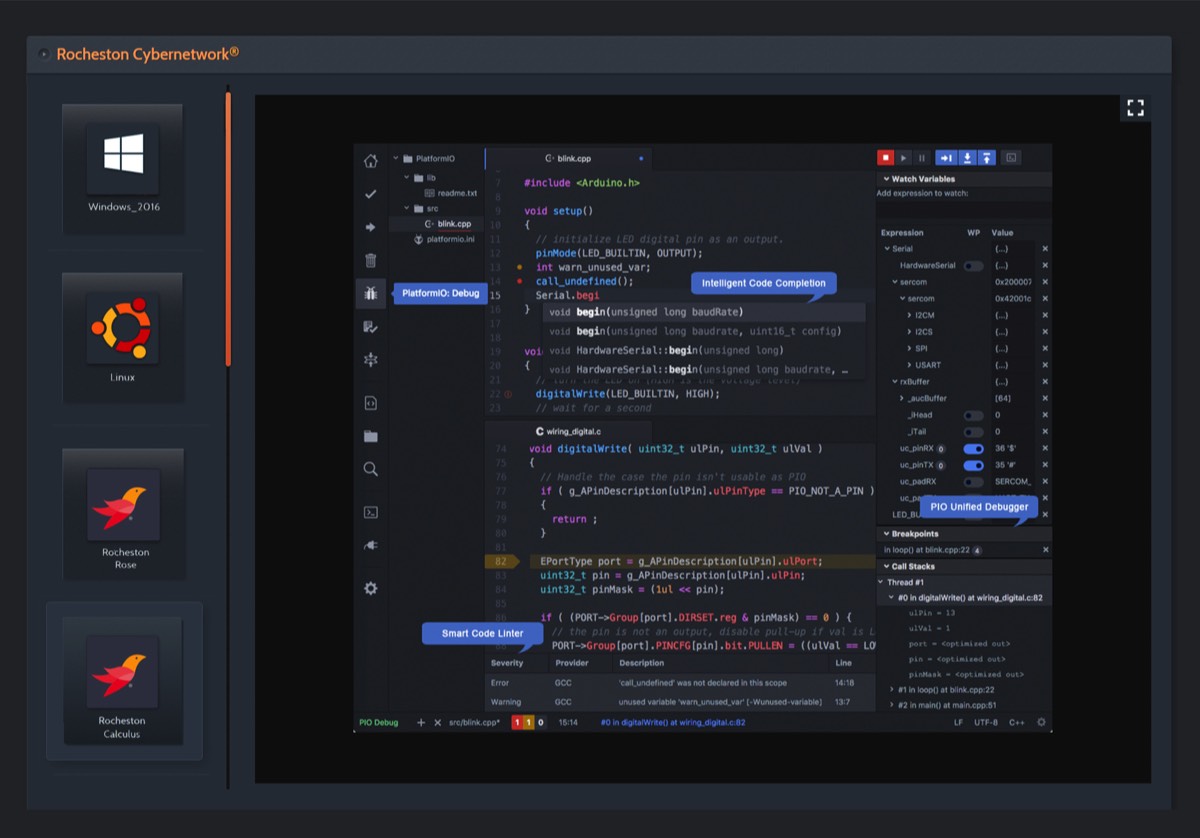The image size is (1200, 838).
Task: Click the debugger pause button
Action: coord(922,157)
